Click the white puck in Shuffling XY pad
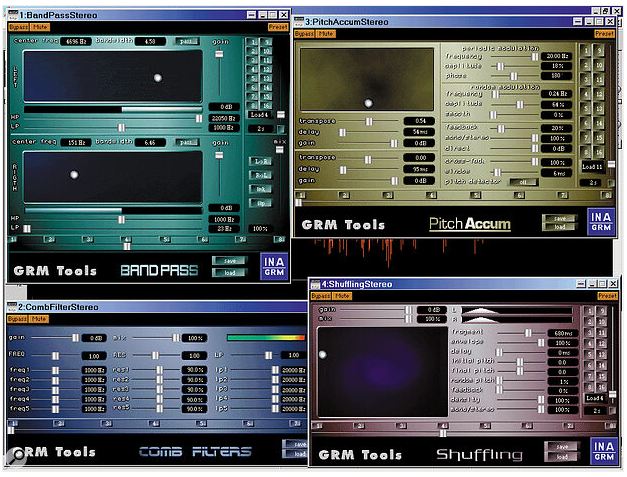 point(322,355)
